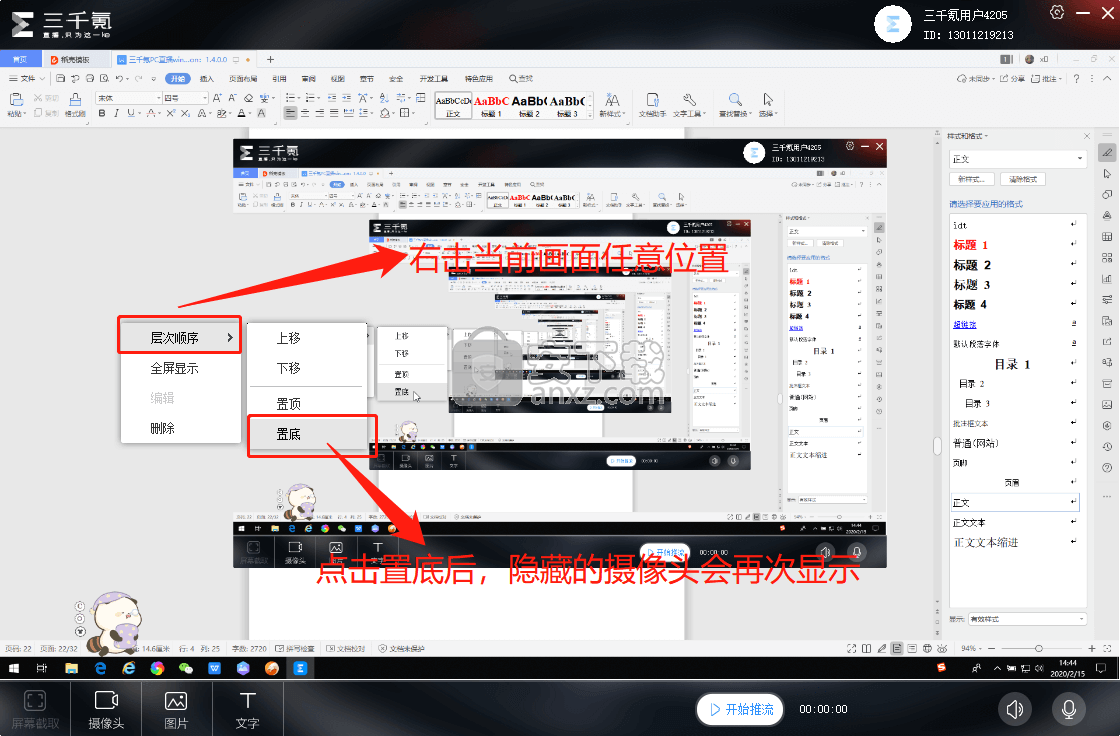Toggle bold formatting
The width and height of the screenshot is (1120, 736).
pyautogui.click(x=102, y=113)
